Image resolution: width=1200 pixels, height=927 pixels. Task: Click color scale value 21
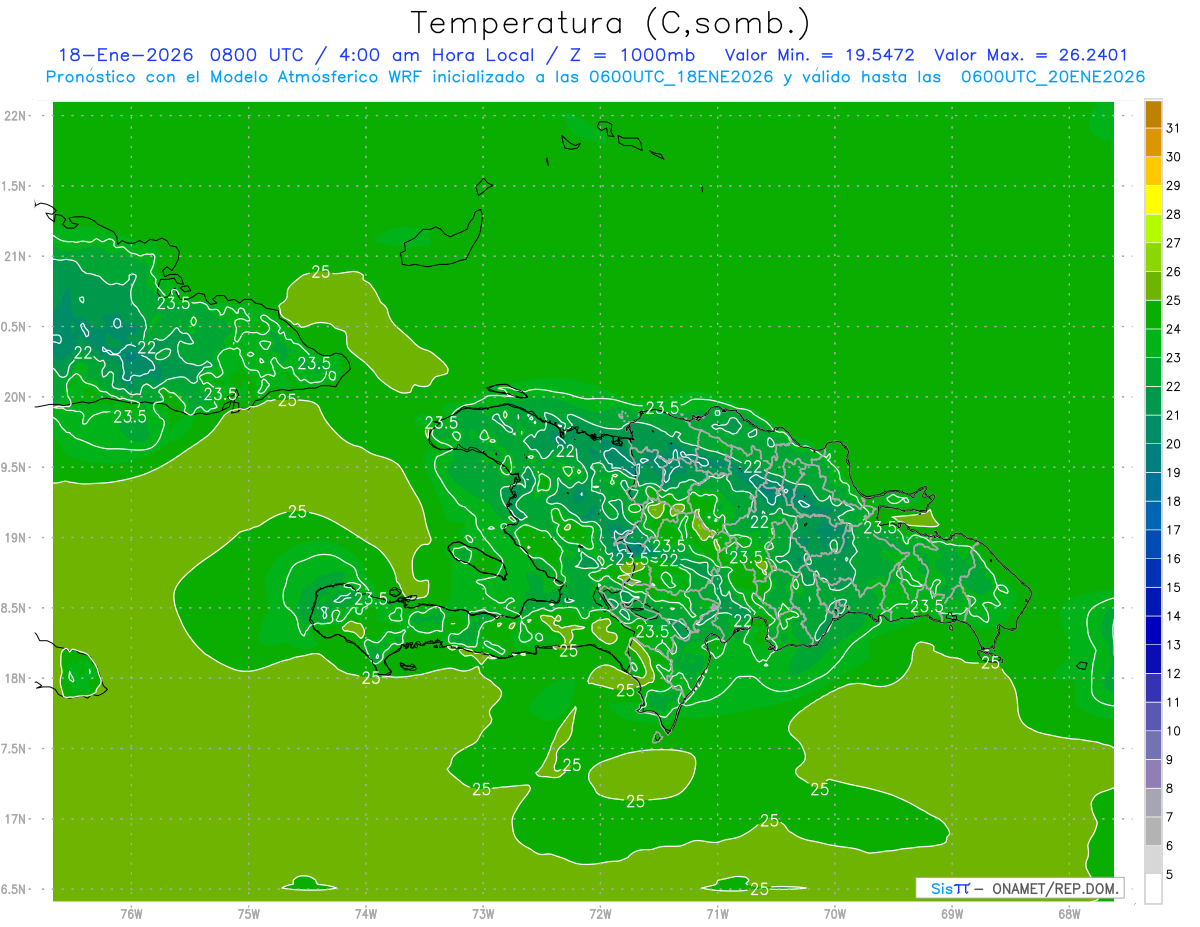point(1174,415)
